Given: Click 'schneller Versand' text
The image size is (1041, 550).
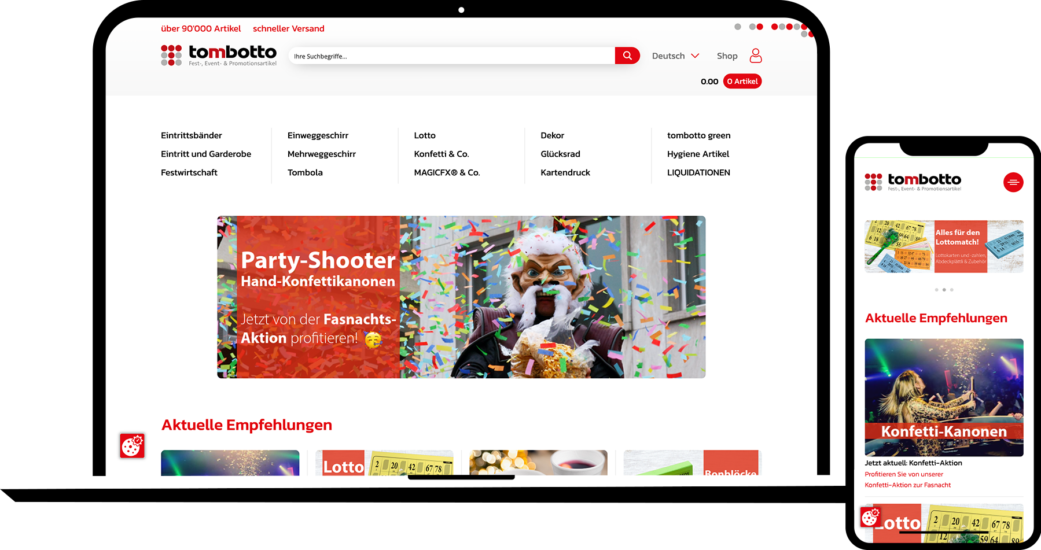Looking at the screenshot, I should click(288, 29).
